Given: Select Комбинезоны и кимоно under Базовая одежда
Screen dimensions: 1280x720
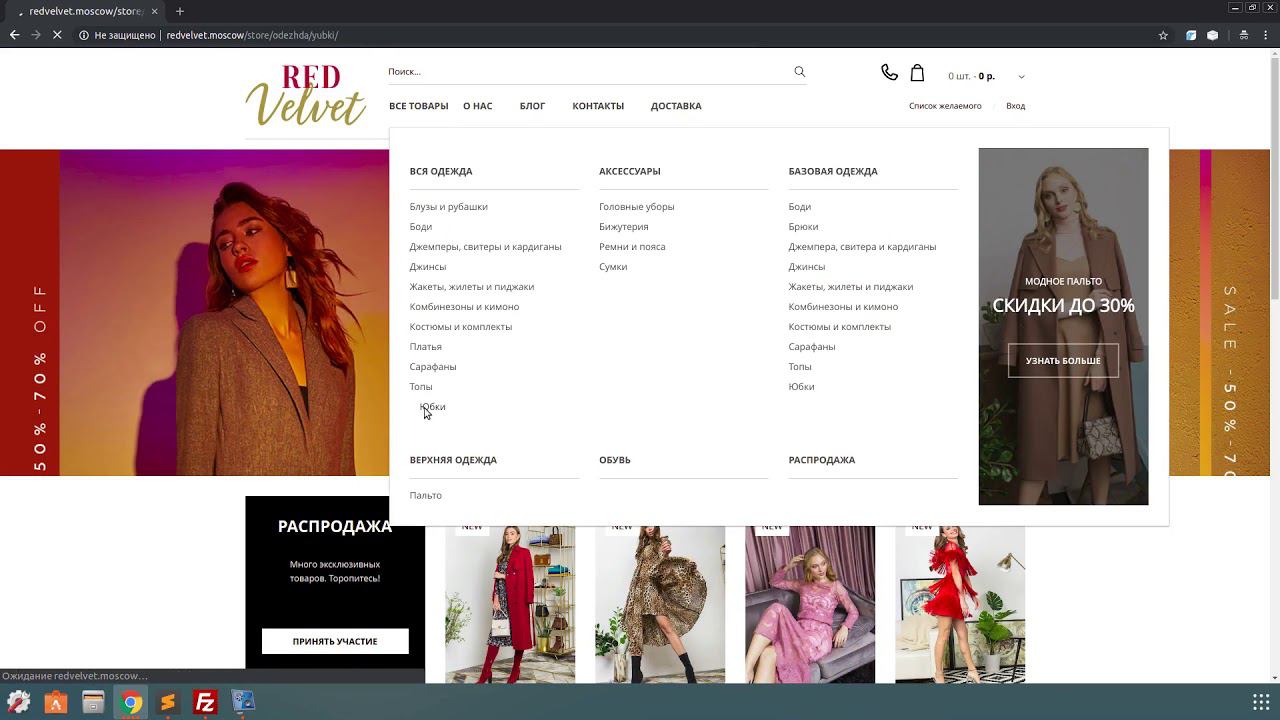Looking at the screenshot, I should click(843, 306).
